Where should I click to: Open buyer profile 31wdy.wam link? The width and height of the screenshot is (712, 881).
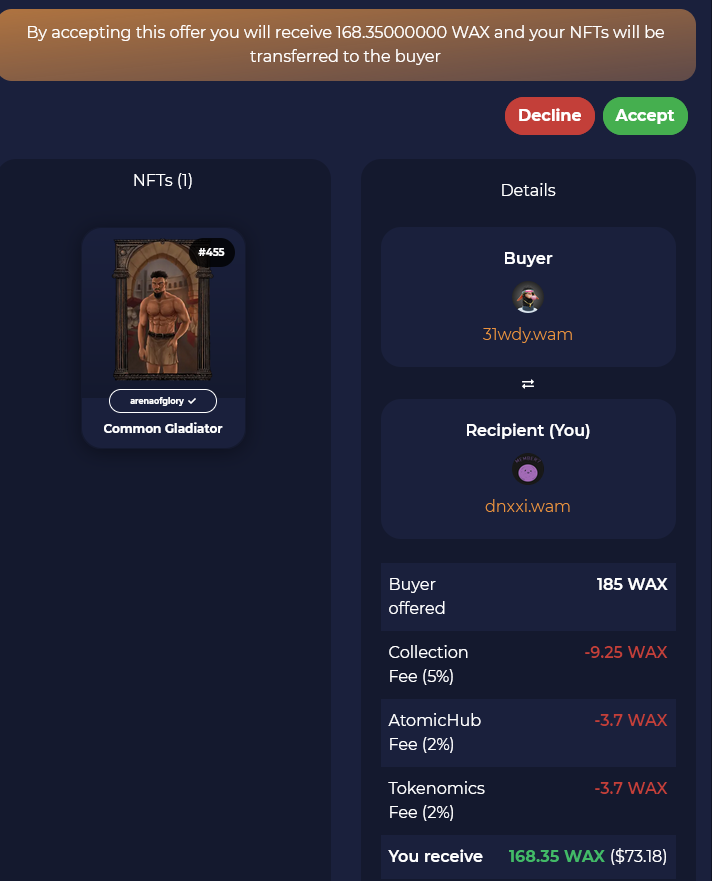(x=528, y=334)
